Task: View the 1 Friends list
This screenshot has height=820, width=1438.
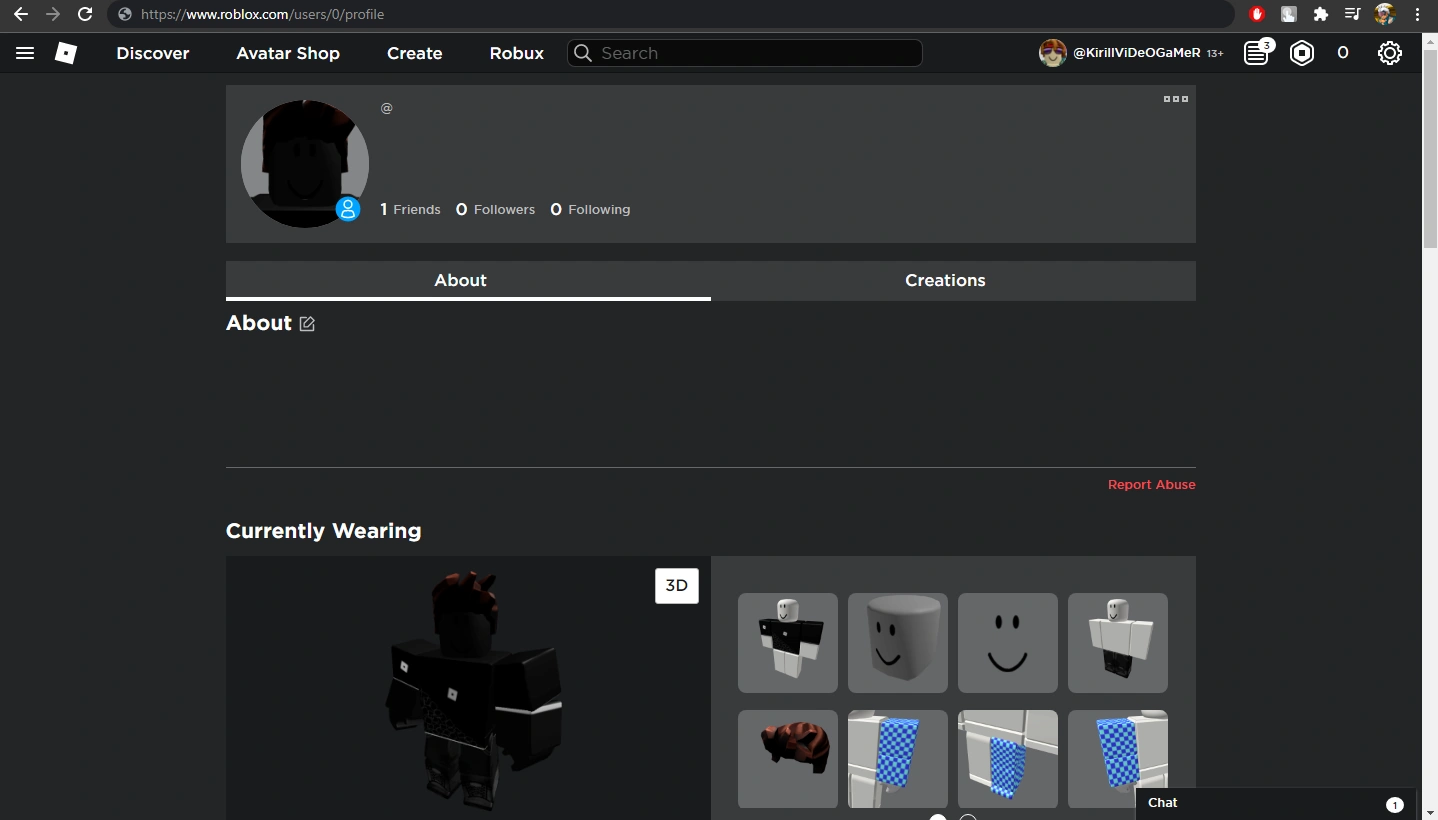Action: tap(410, 209)
